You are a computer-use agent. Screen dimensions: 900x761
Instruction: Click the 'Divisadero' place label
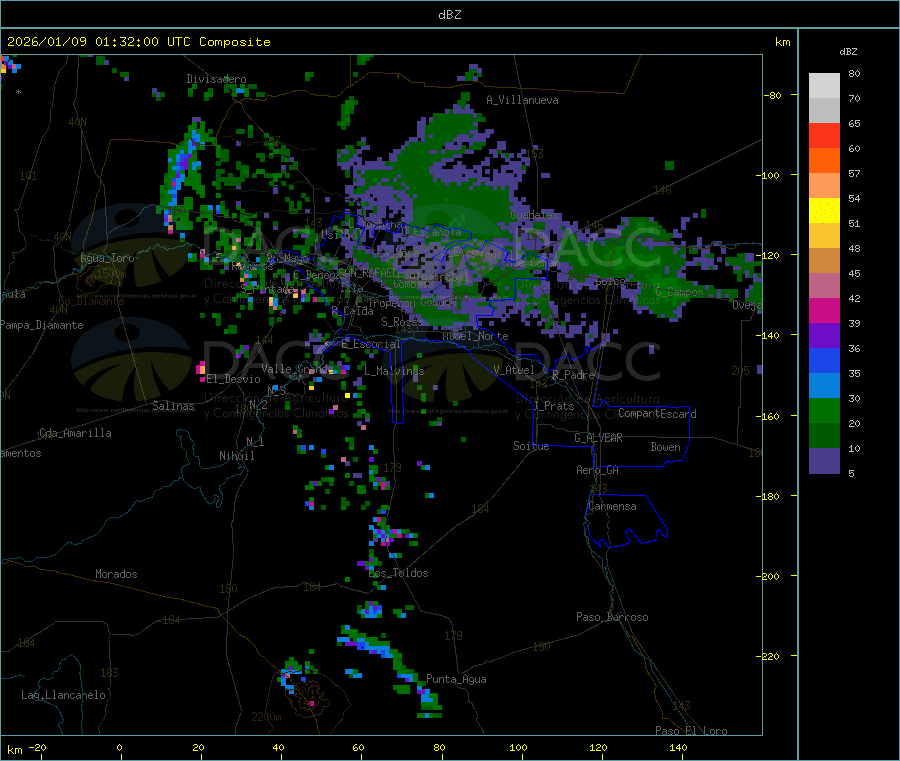coord(216,79)
